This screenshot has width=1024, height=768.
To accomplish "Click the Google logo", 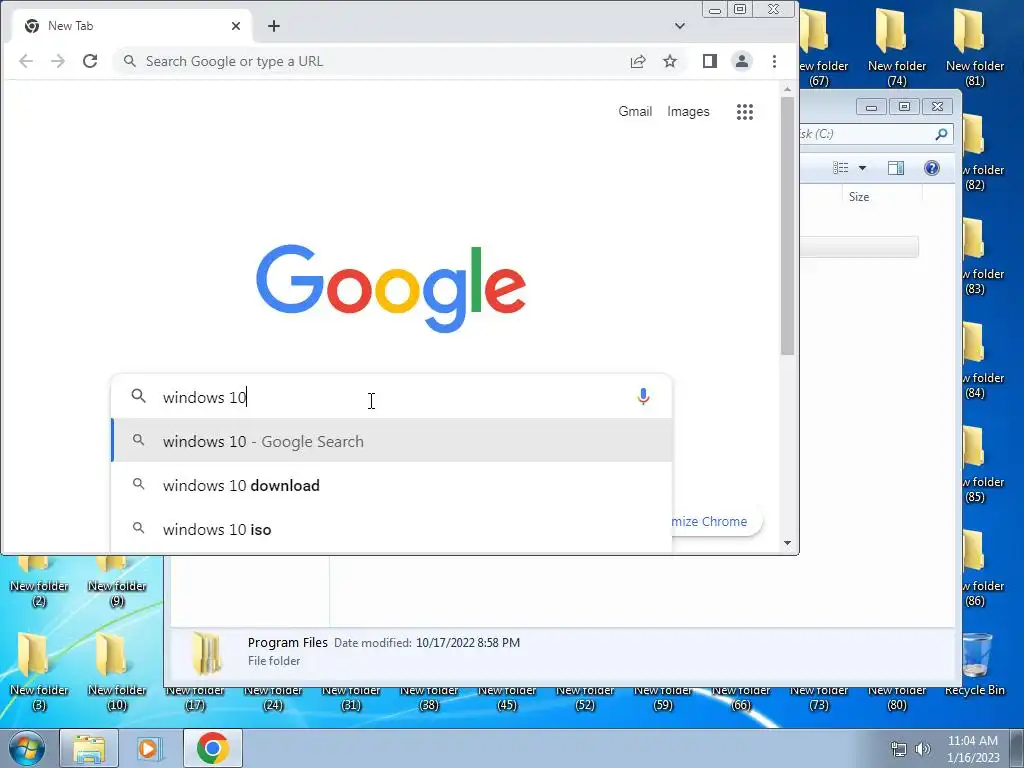I will [x=391, y=288].
